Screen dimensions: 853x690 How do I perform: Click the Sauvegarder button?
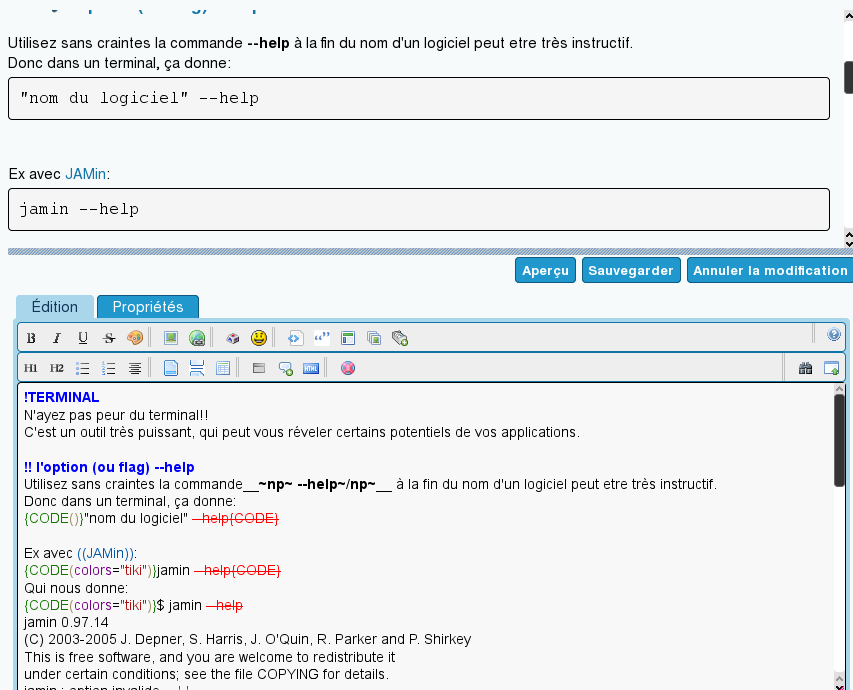coord(631,270)
